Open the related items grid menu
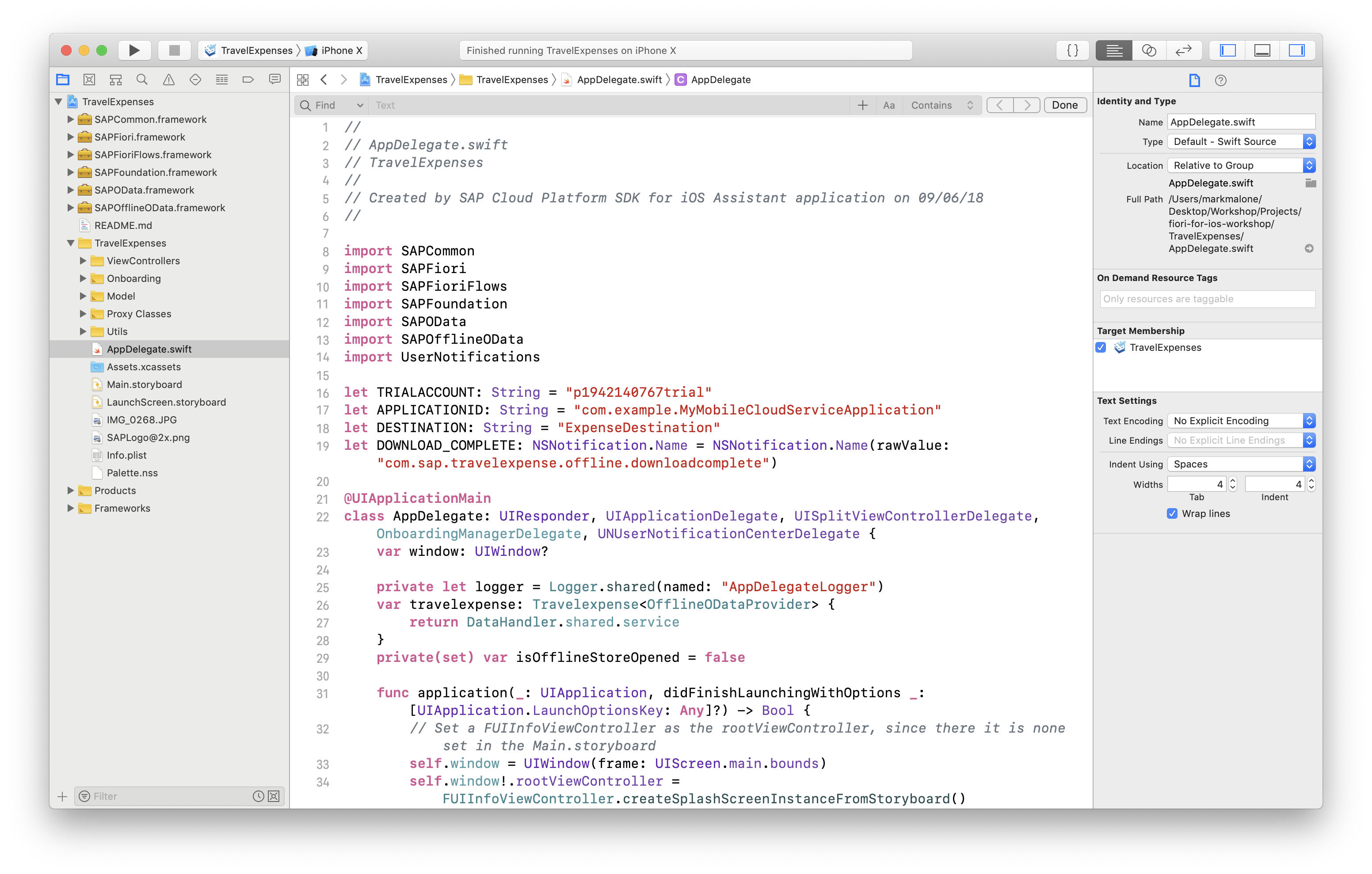The width and height of the screenshot is (1372, 874). click(302, 80)
